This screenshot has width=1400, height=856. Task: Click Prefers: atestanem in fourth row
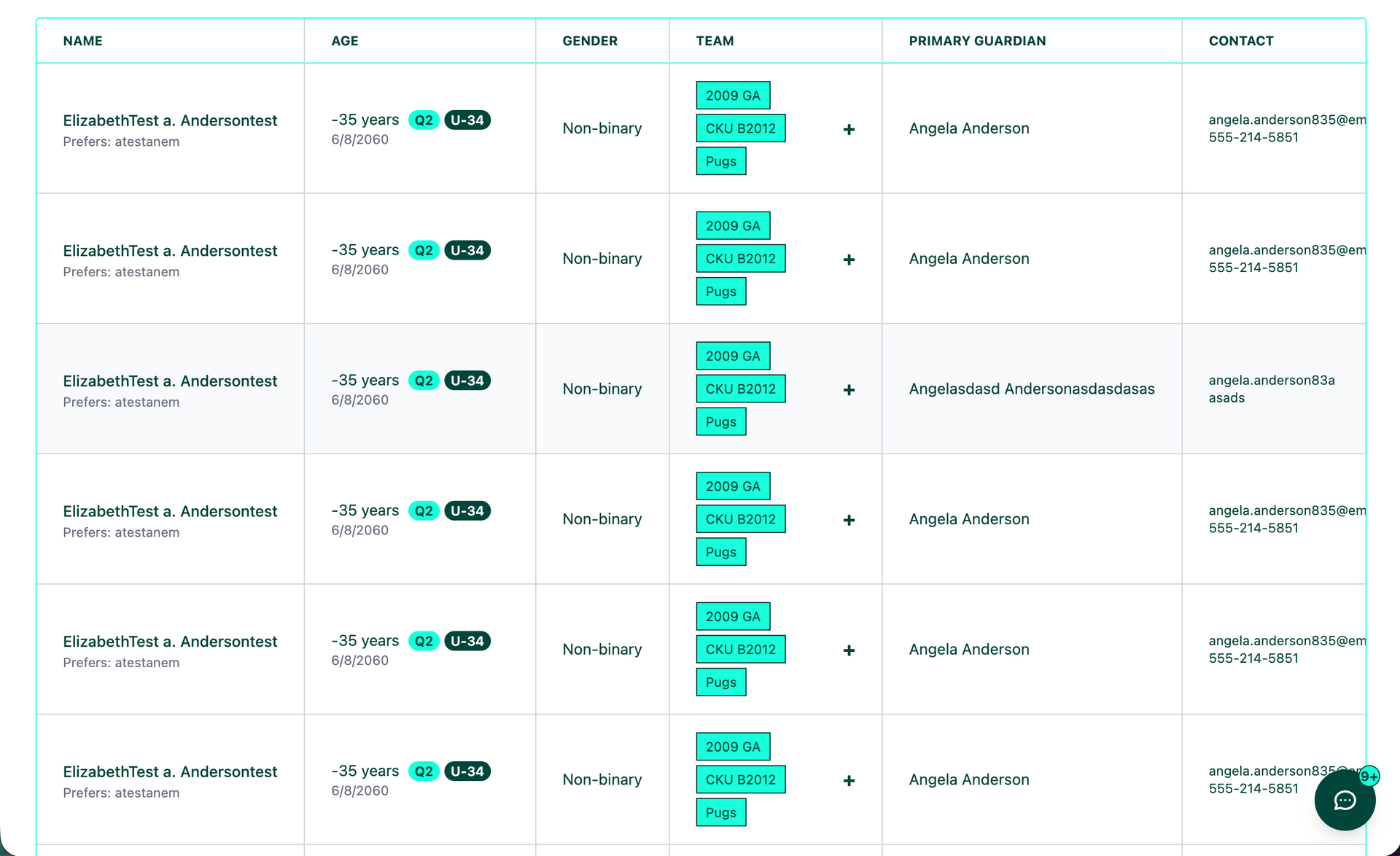pyautogui.click(x=121, y=532)
